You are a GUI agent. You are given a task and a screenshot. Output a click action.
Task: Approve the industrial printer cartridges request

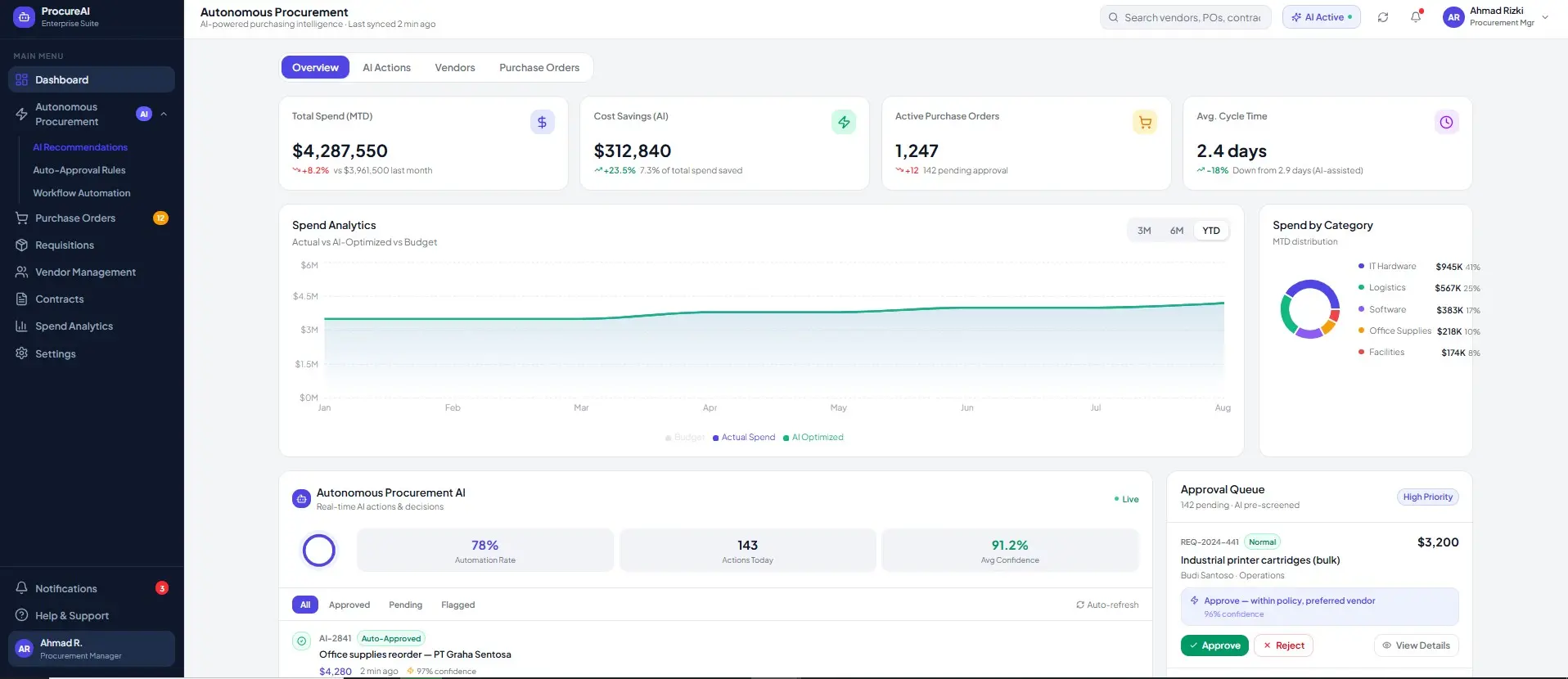click(1214, 645)
